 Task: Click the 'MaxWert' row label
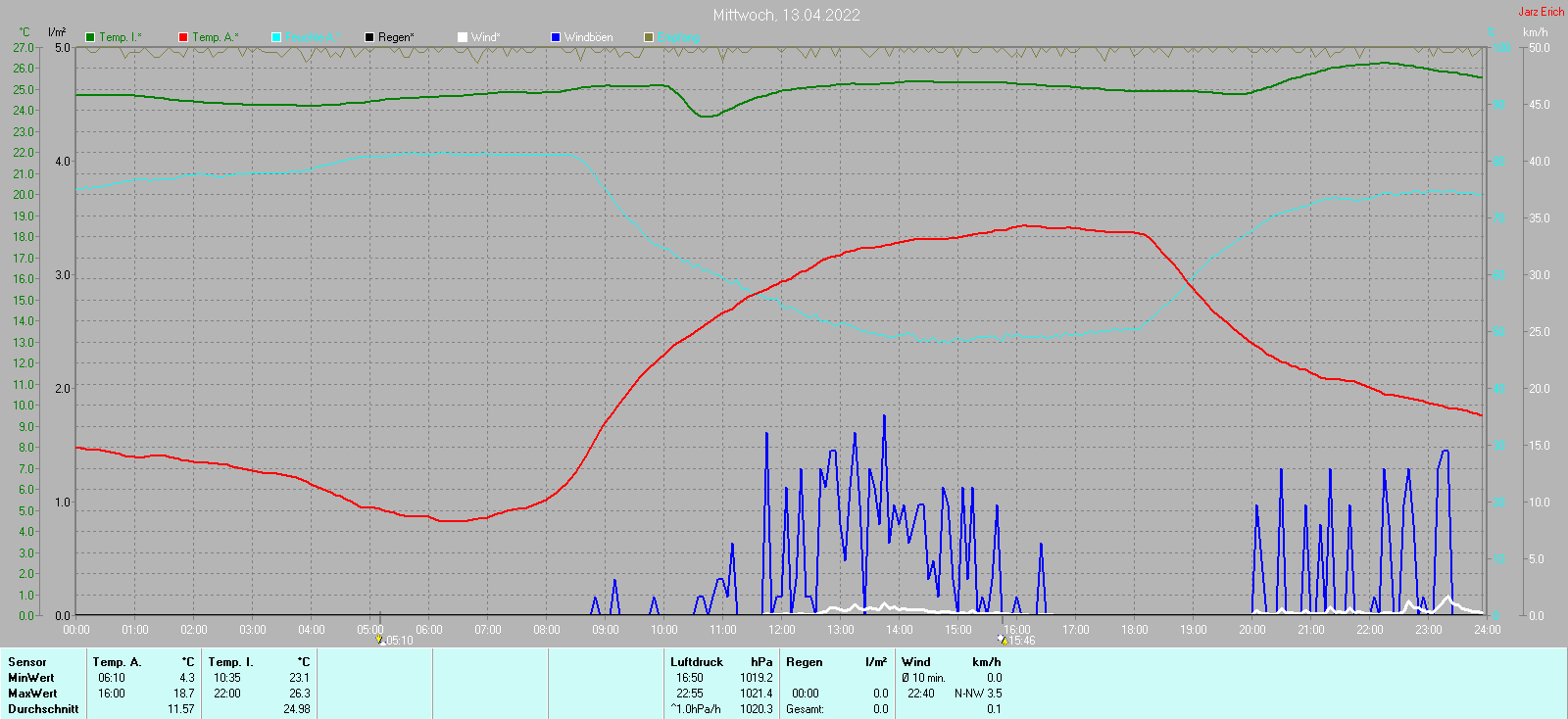coord(32,694)
